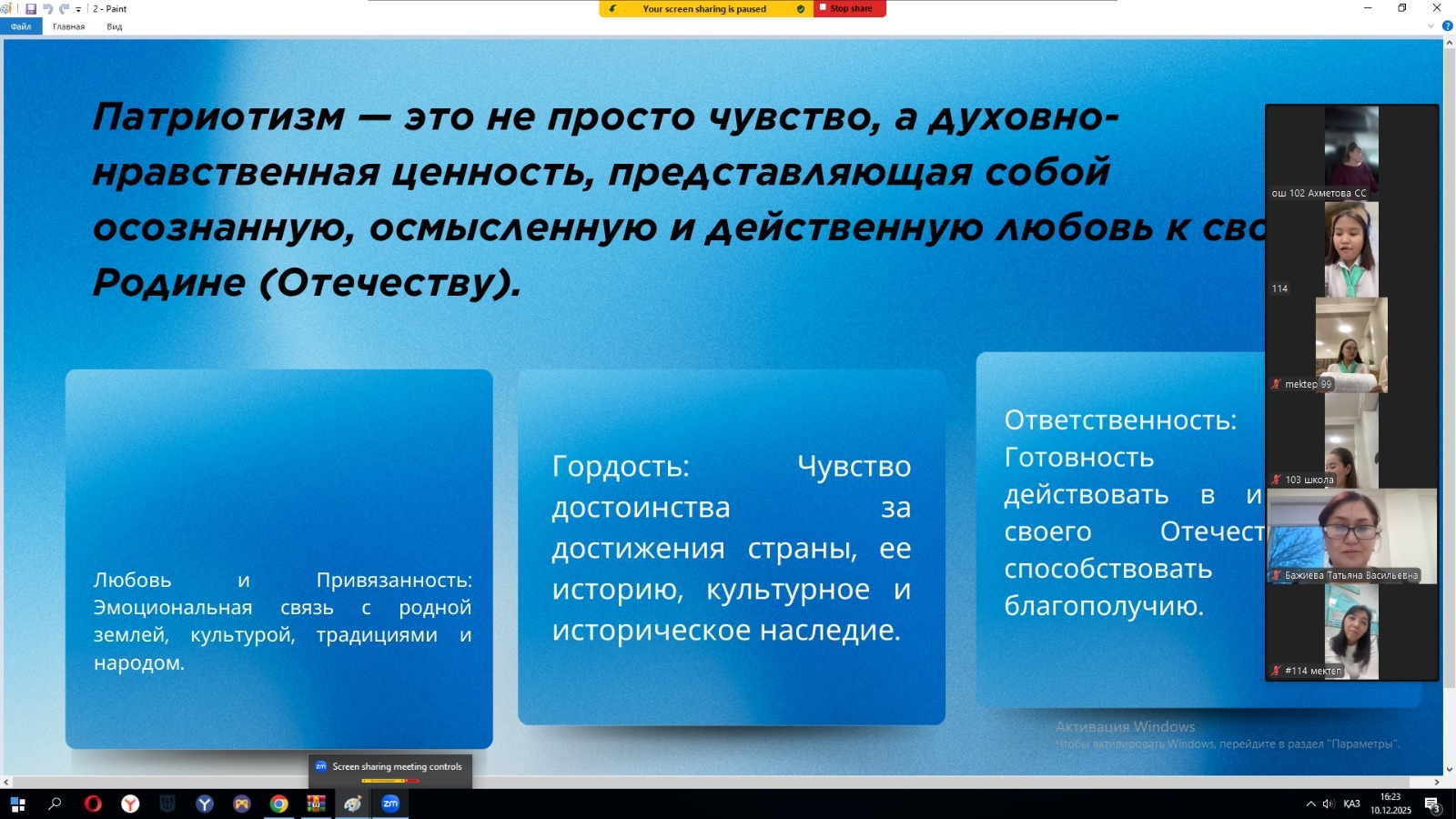The height and width of the screenshot is (819, 1456).
Task: Select Бажиева Татьяна Васильевна video thumbnail
Action: click(1351, 536)
